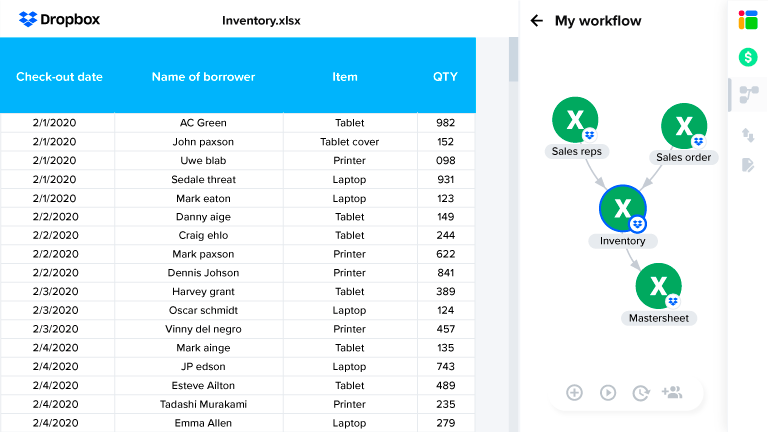Viewport: 768px width, 432px height.
Task: Select the Sales reps Excel node
Action: 575,121
